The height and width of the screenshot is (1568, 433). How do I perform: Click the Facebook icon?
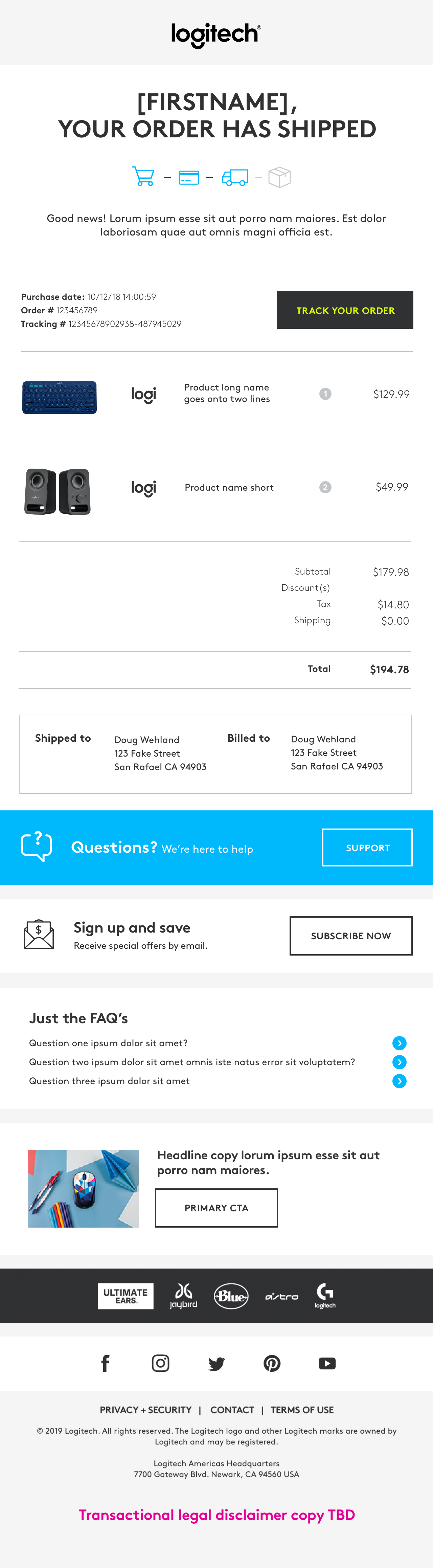105,1364
